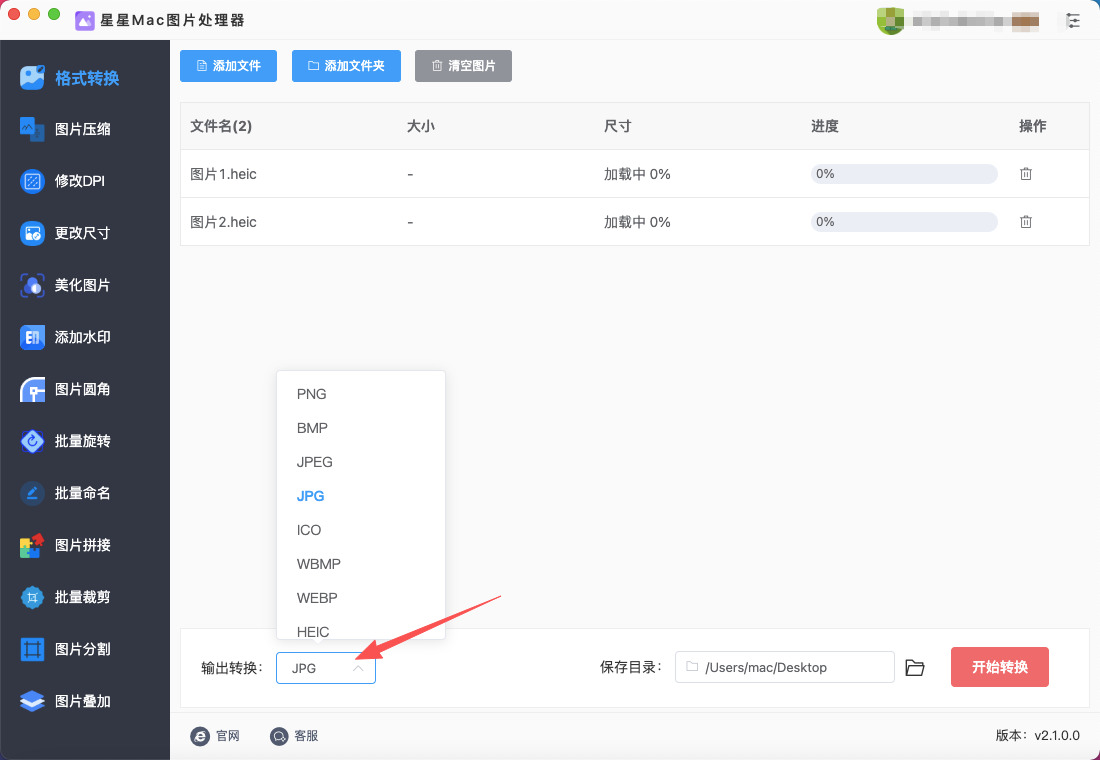
Task: Open the 格式转换 format conversion icon
Action: [32, 77]
